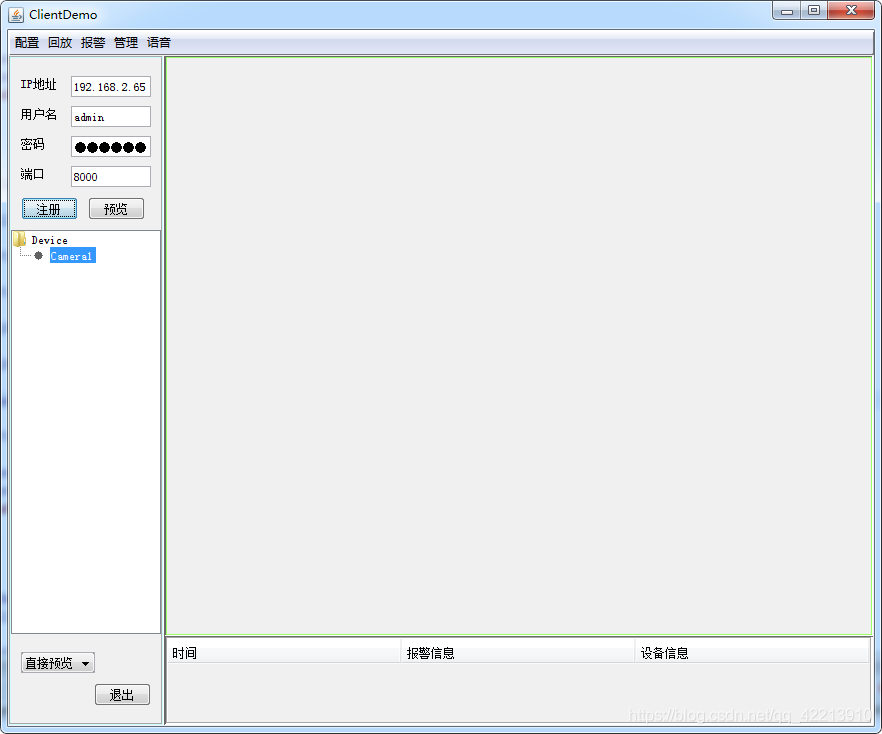The image size is (882, 734).
Task: Click the Camera1 status dot icon
Action: point(38,256)
